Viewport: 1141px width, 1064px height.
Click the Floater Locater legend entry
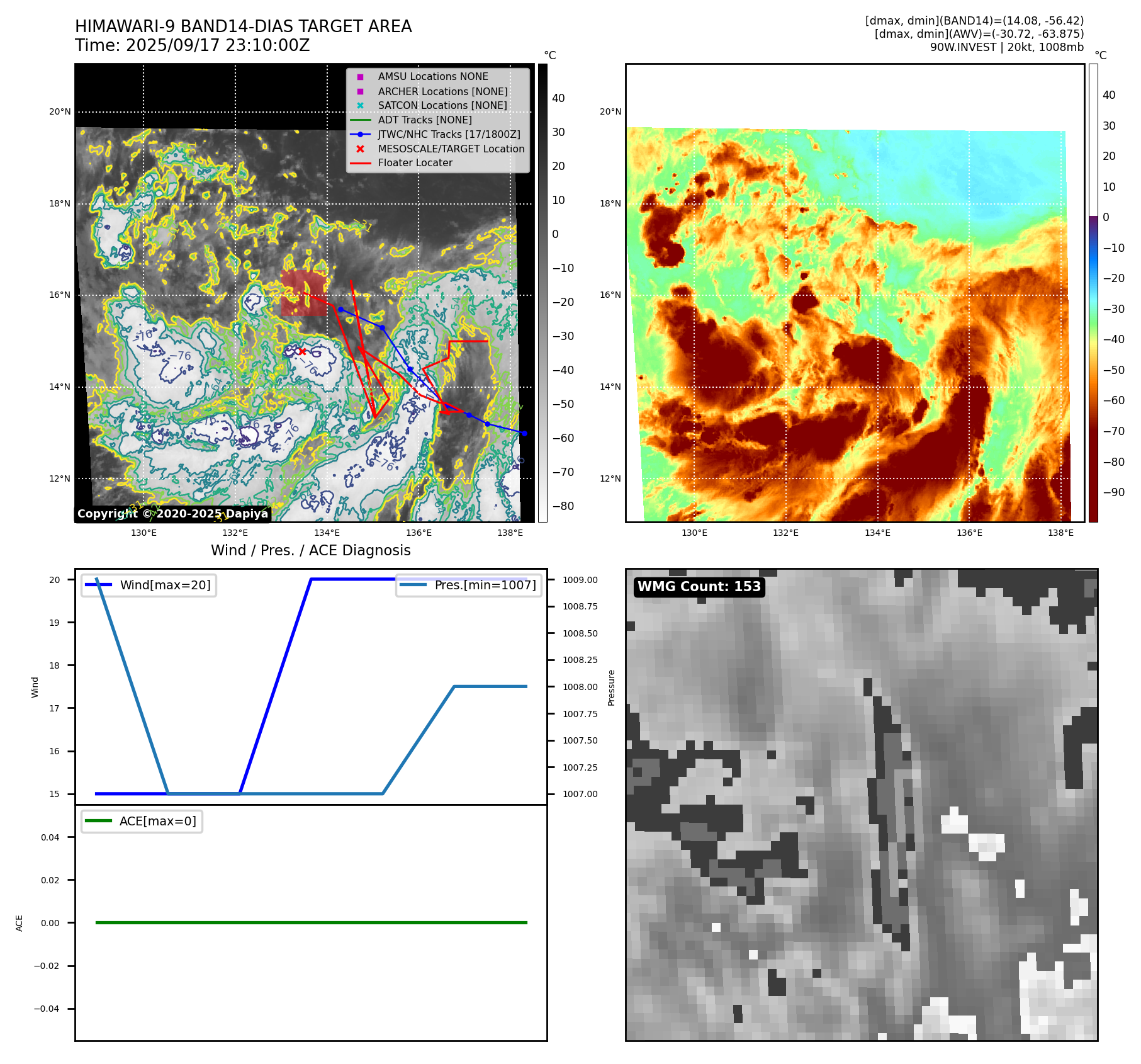pos(415,162)
